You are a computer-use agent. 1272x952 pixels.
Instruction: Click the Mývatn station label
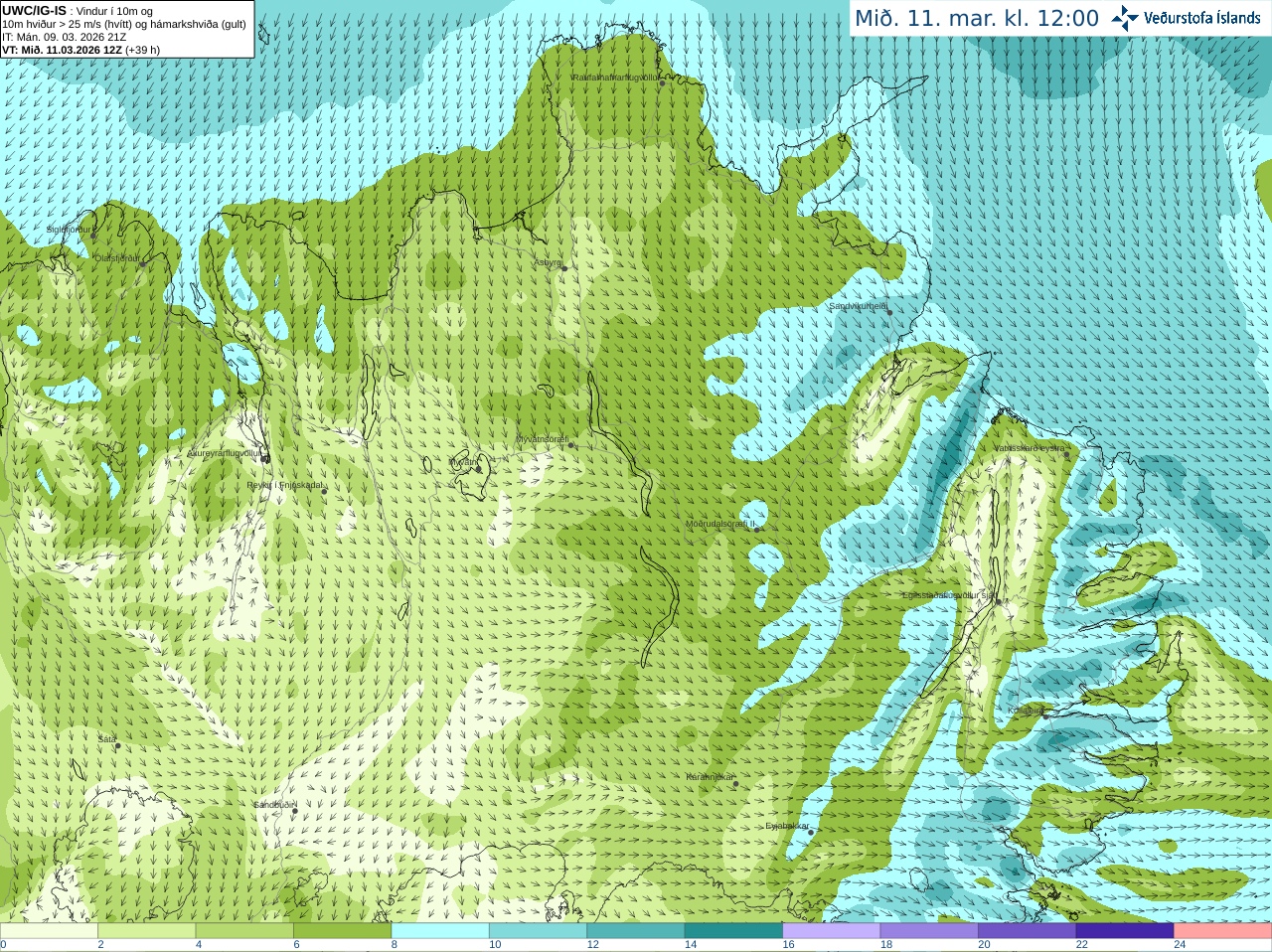pos(462,462)
